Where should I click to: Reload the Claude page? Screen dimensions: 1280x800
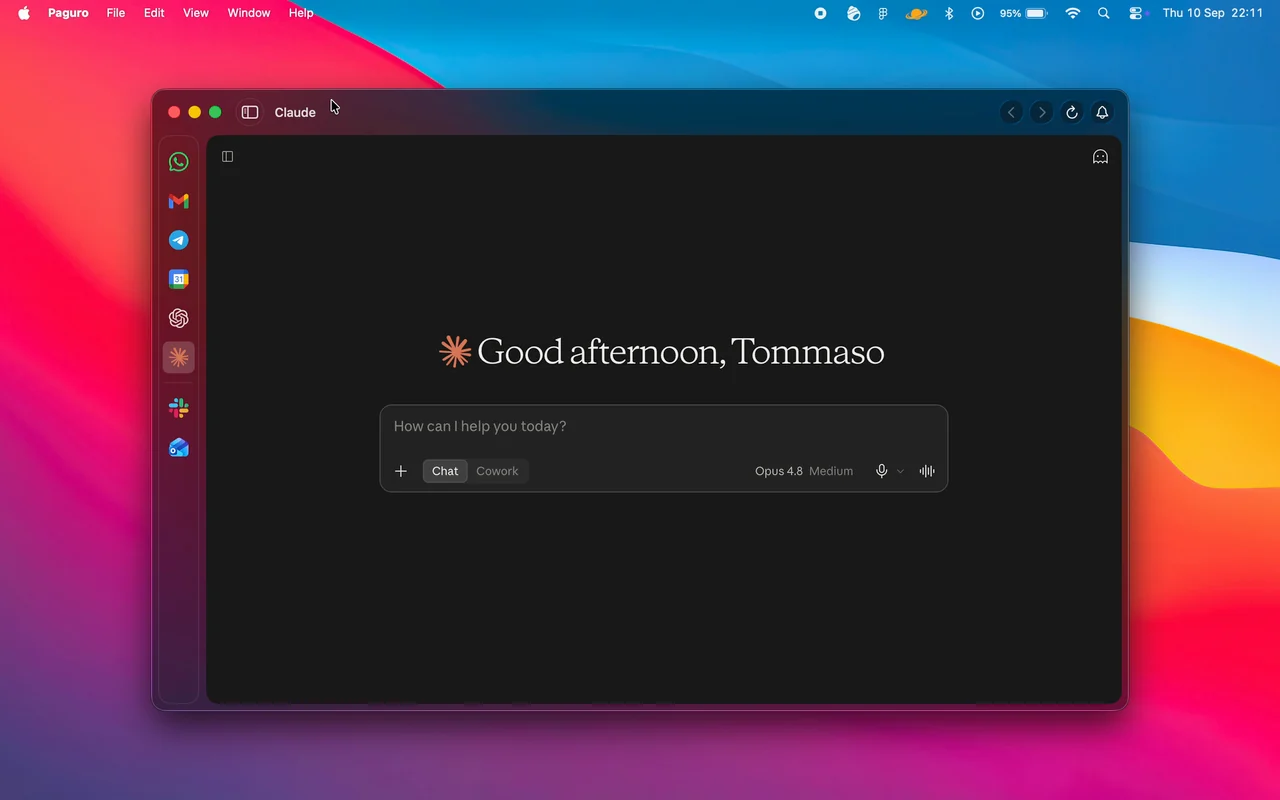[x=1072, y=112]
